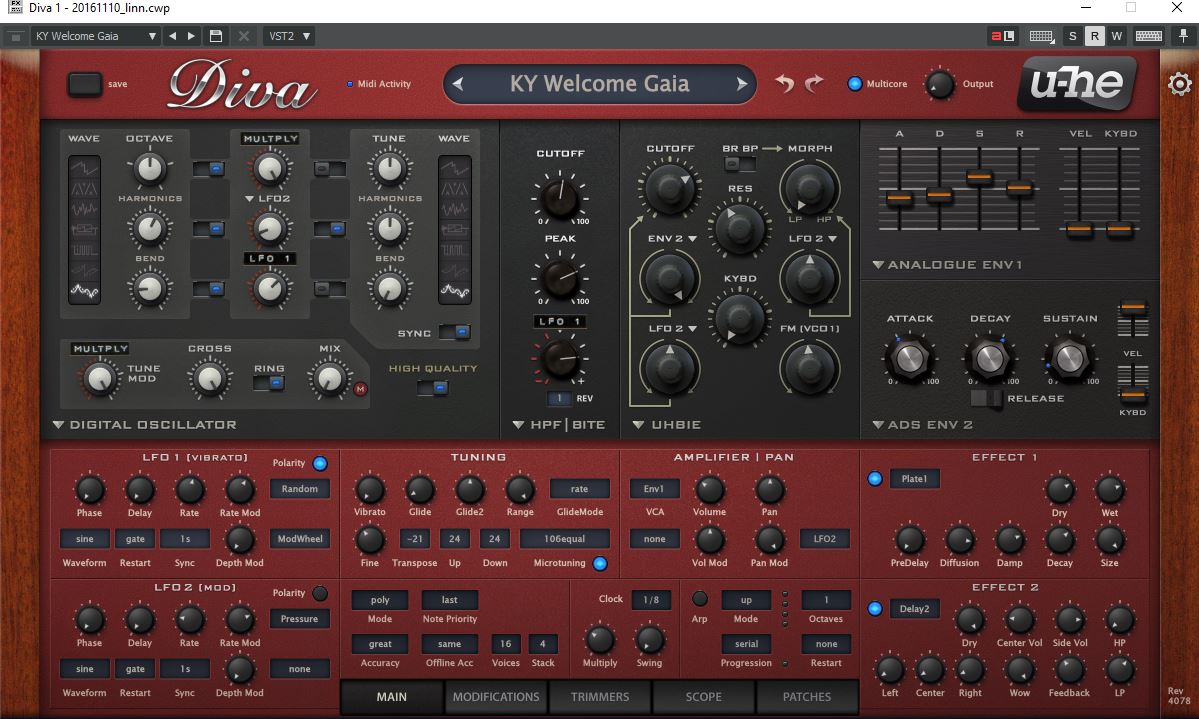The height and width of the screenshot is (719, 1199).
Task: Click the Read automation R button
Action: coord(1095,36)
